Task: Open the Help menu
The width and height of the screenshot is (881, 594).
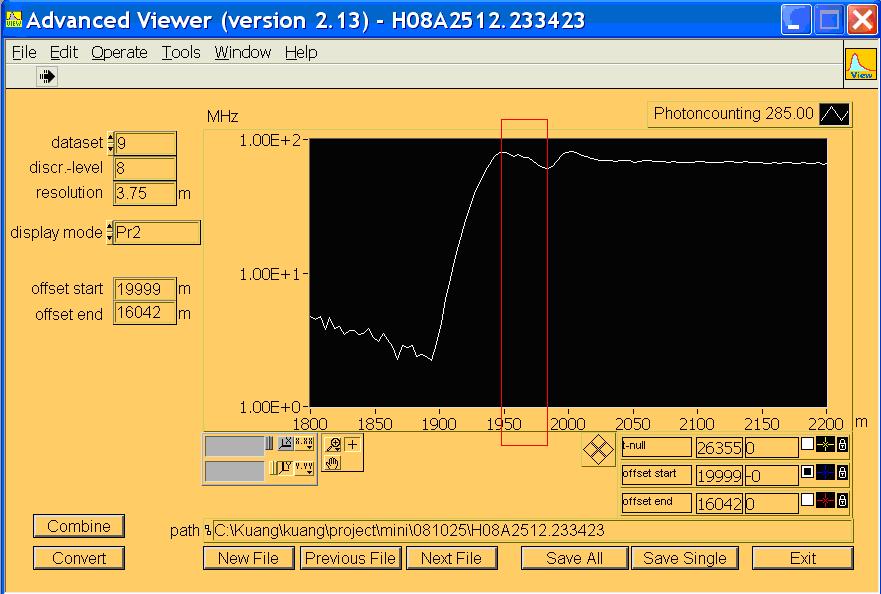Action: tap(301, 52)
